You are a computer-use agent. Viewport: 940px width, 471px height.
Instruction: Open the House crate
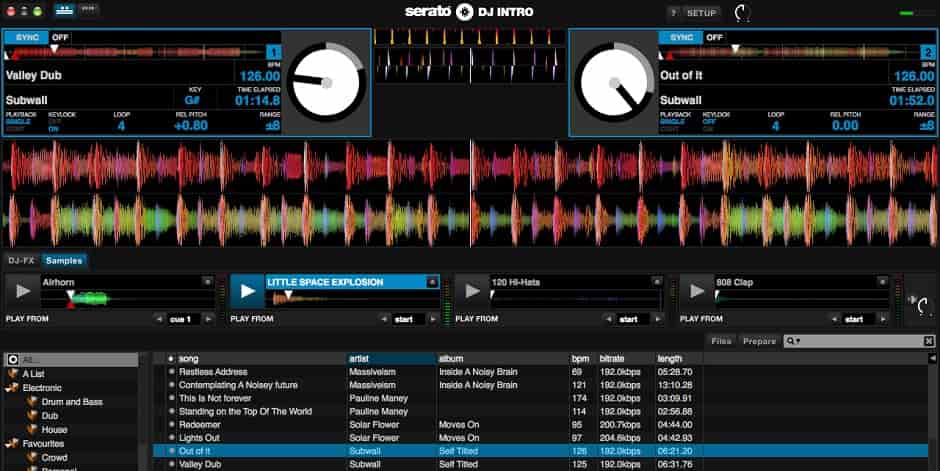point(54,430)
